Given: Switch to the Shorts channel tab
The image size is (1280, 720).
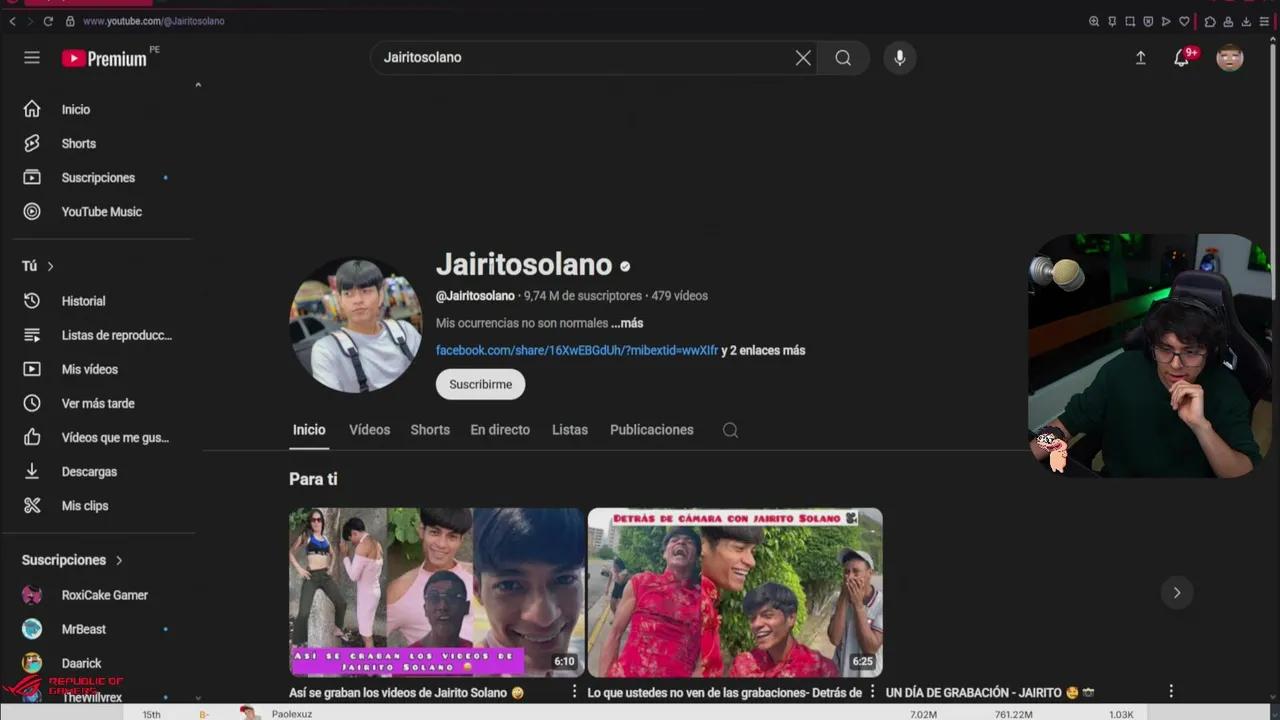Looking at the screenshot, I should tap(430, 430).
